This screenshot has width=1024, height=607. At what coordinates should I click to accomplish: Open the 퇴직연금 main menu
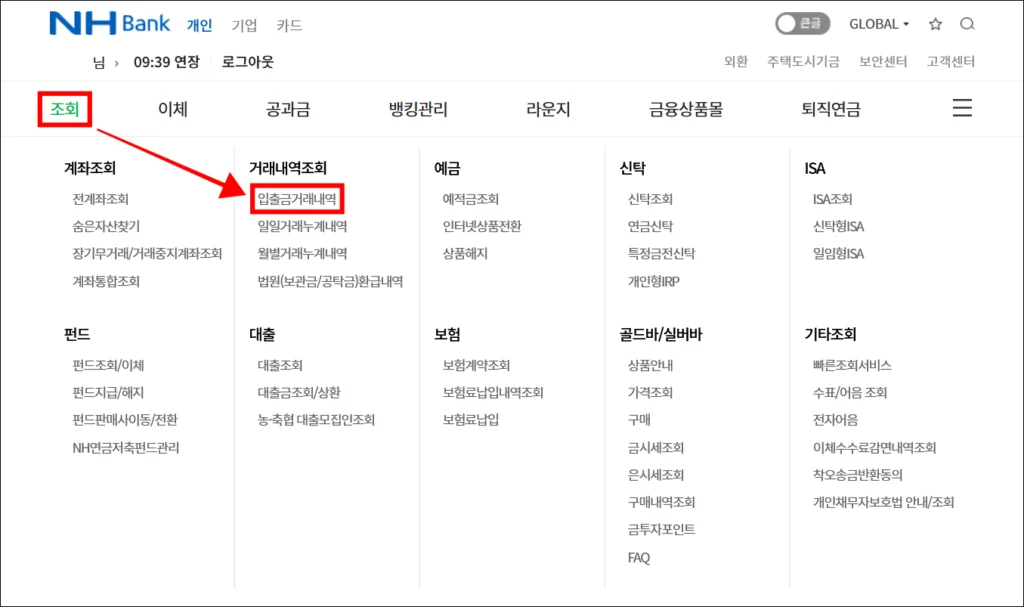(x=831, y=109)
